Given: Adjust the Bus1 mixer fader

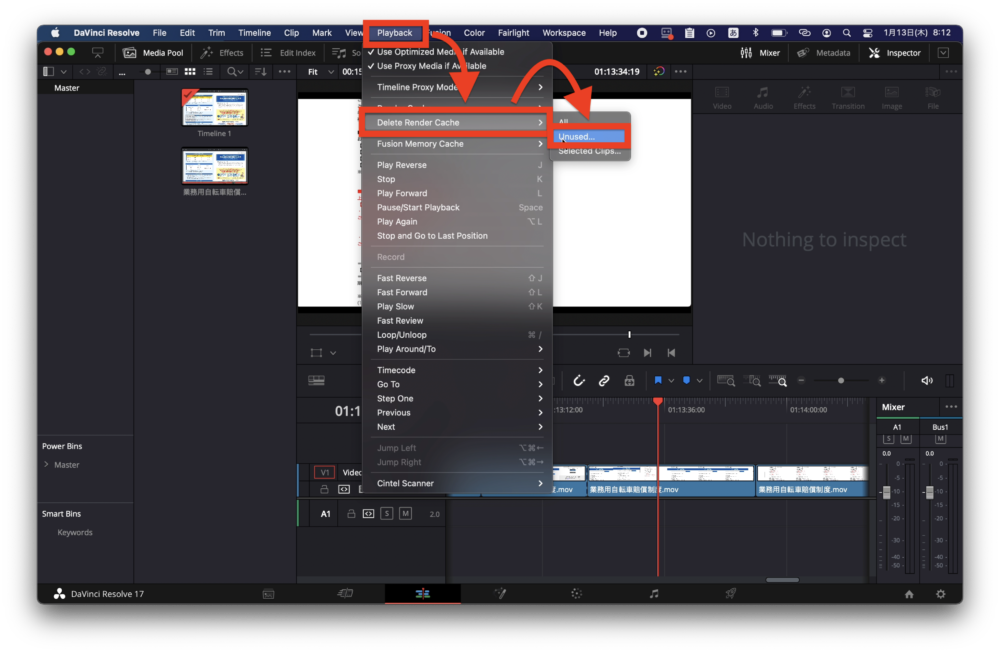Looking at the screenshot, I should point(929,492).
